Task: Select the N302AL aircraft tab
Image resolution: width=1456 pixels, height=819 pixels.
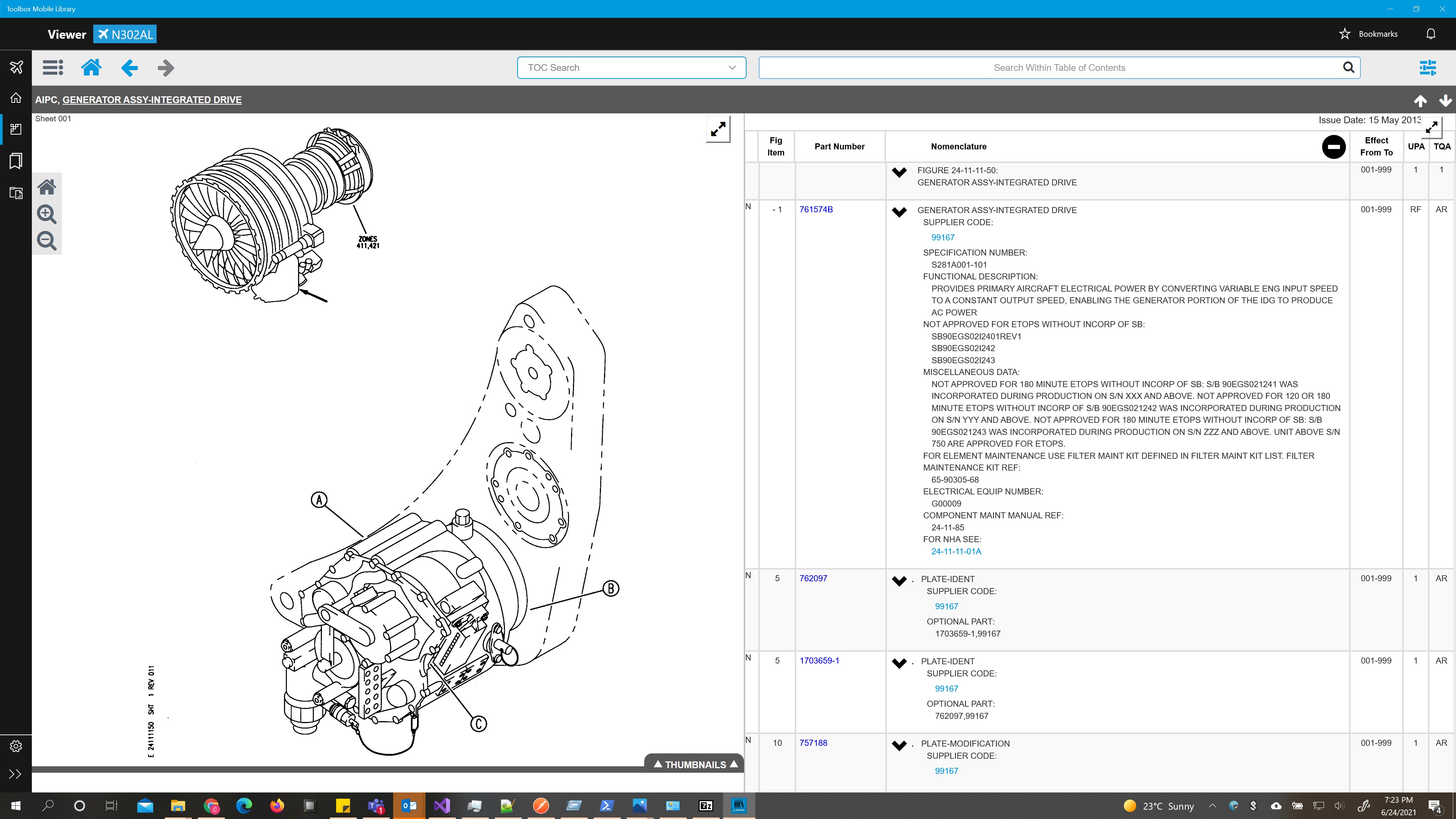Action: tap(125, 35)
